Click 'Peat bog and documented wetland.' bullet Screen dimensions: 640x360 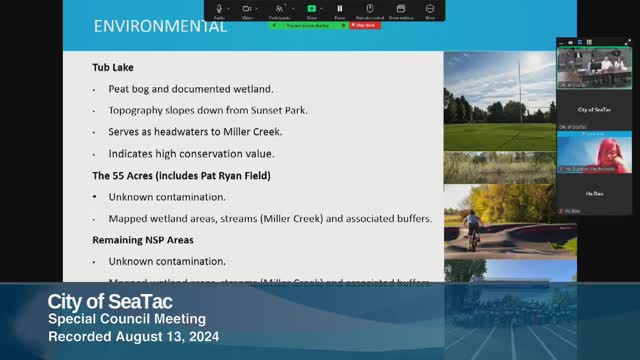click(x=191, y=89)
